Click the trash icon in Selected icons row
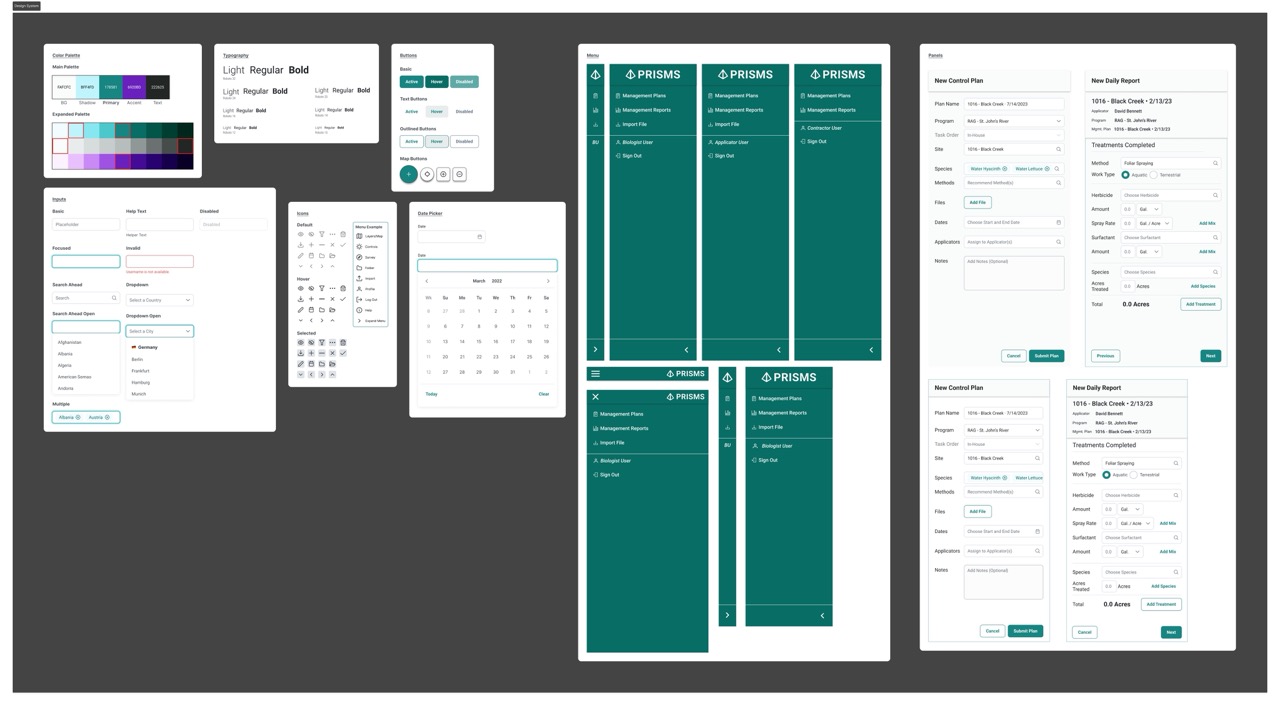The width and height of the screenshot is (1280, 705). tap(343, 342)
